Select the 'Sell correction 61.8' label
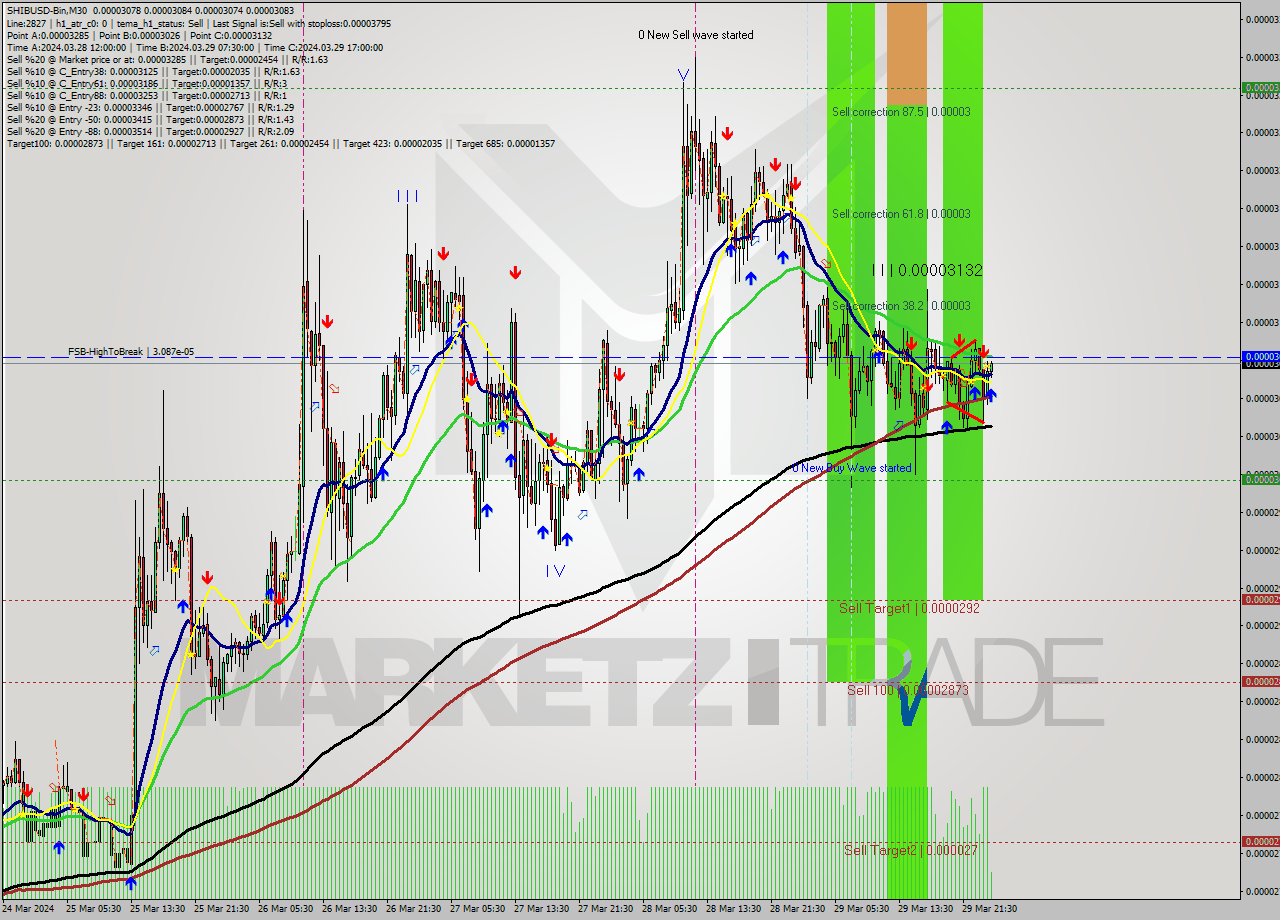Viewport: 1280px width, 920px height. click(901, 214)
